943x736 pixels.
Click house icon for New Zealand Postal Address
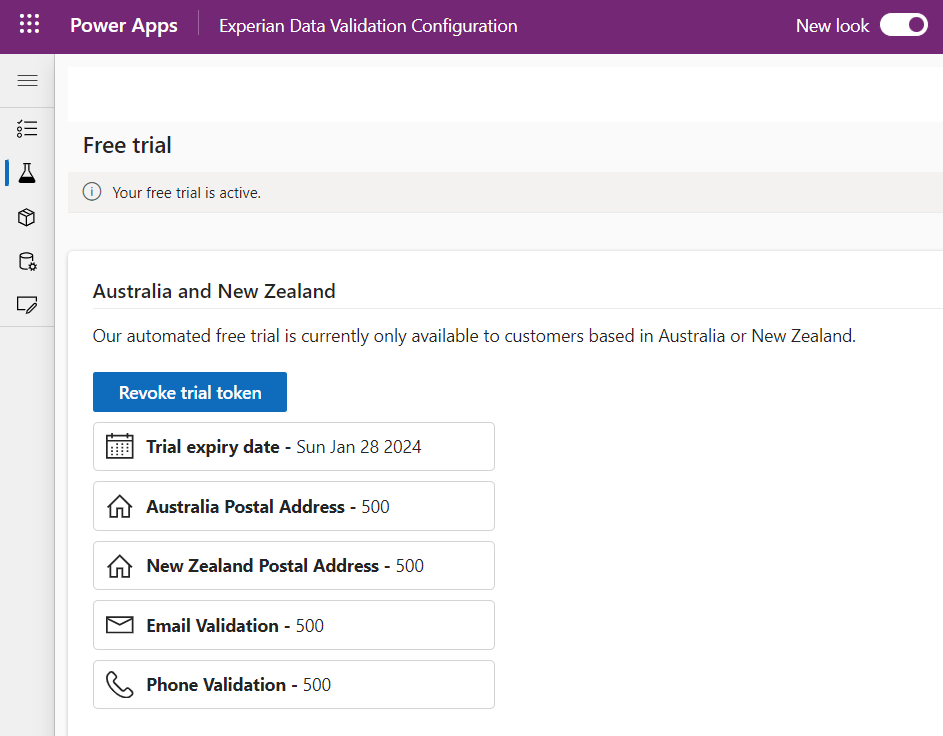120,566
